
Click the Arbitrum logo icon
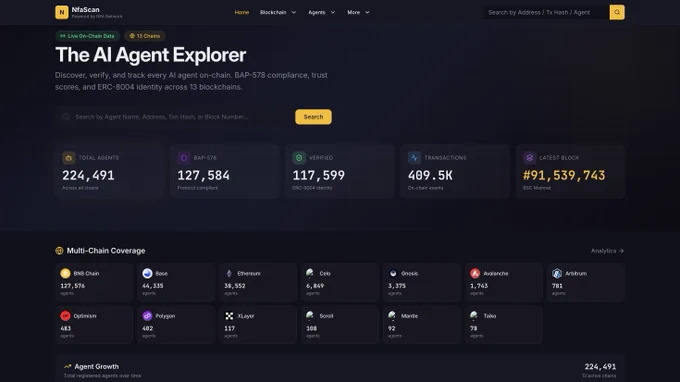(557, 273)
